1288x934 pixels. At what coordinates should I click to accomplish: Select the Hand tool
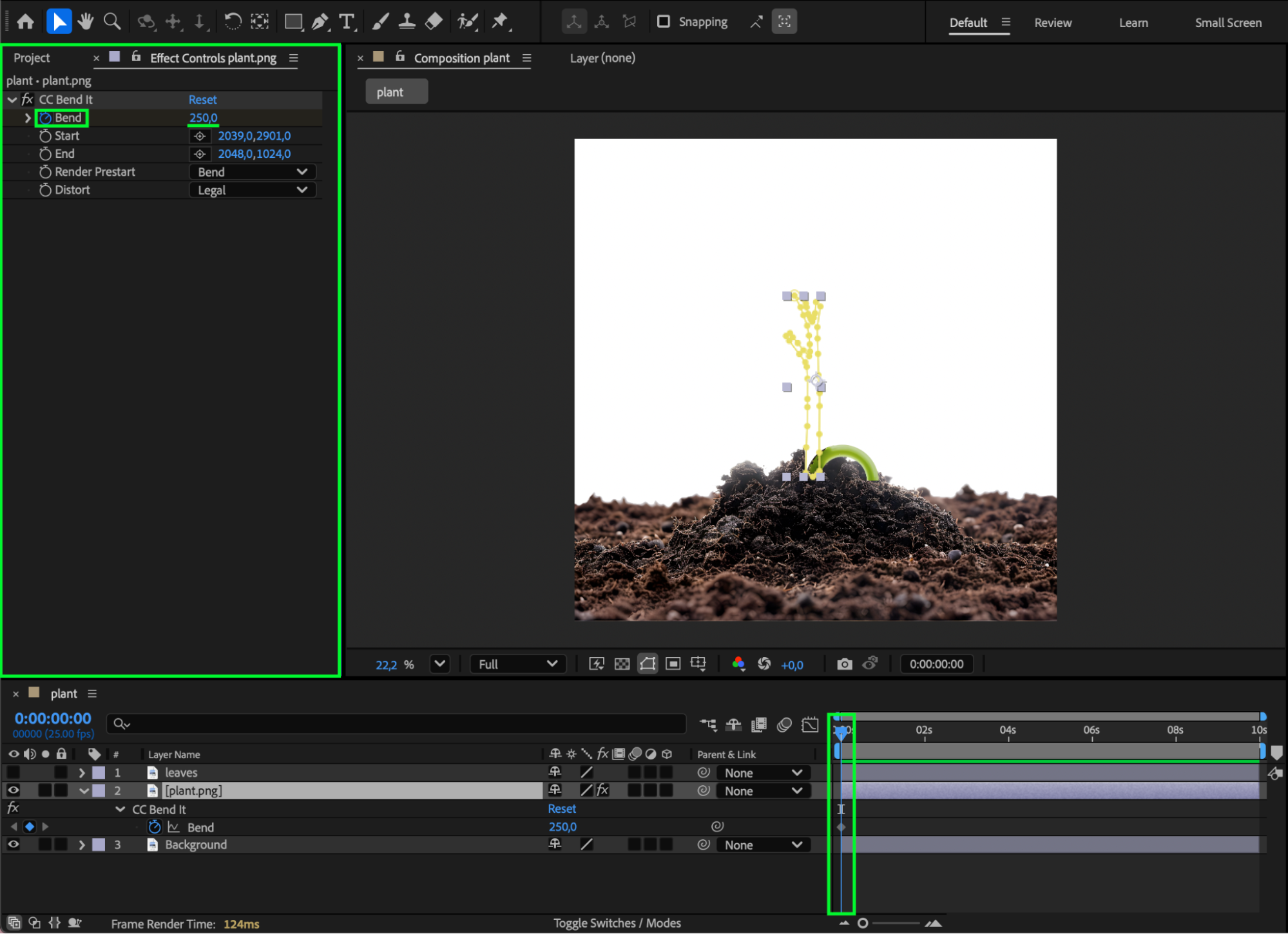[85, 22]
